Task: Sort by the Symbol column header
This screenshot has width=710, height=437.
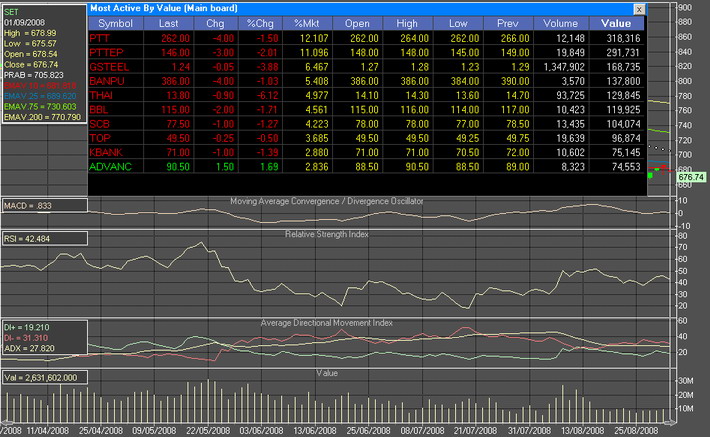Action: coord(115,24)
